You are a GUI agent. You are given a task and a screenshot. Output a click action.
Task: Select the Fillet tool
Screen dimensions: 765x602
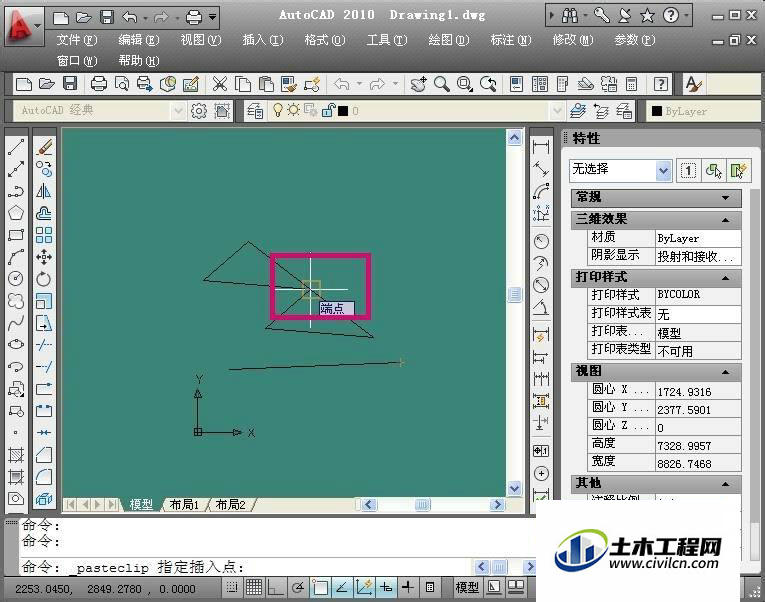(44, 477)
